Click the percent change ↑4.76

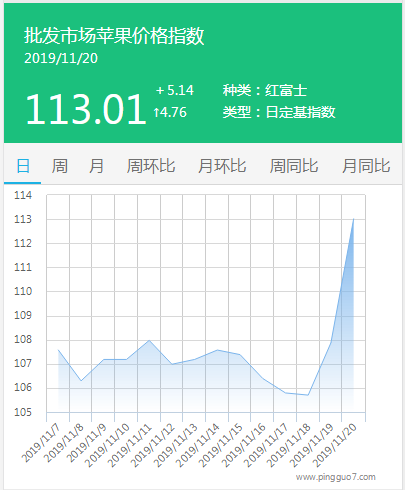[170, 112]
